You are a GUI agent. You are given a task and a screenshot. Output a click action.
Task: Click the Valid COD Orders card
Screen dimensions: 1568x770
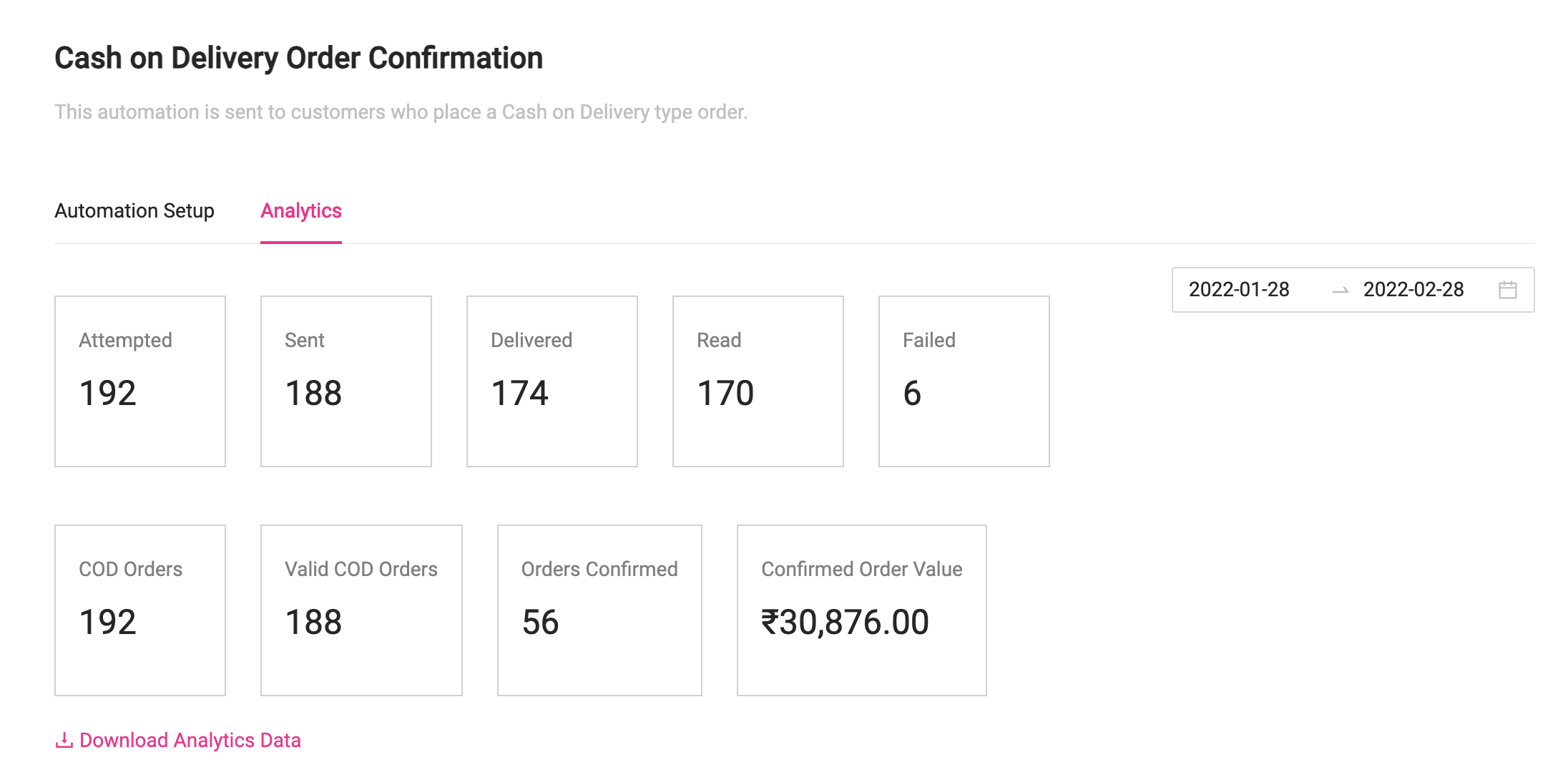(361, 610)
